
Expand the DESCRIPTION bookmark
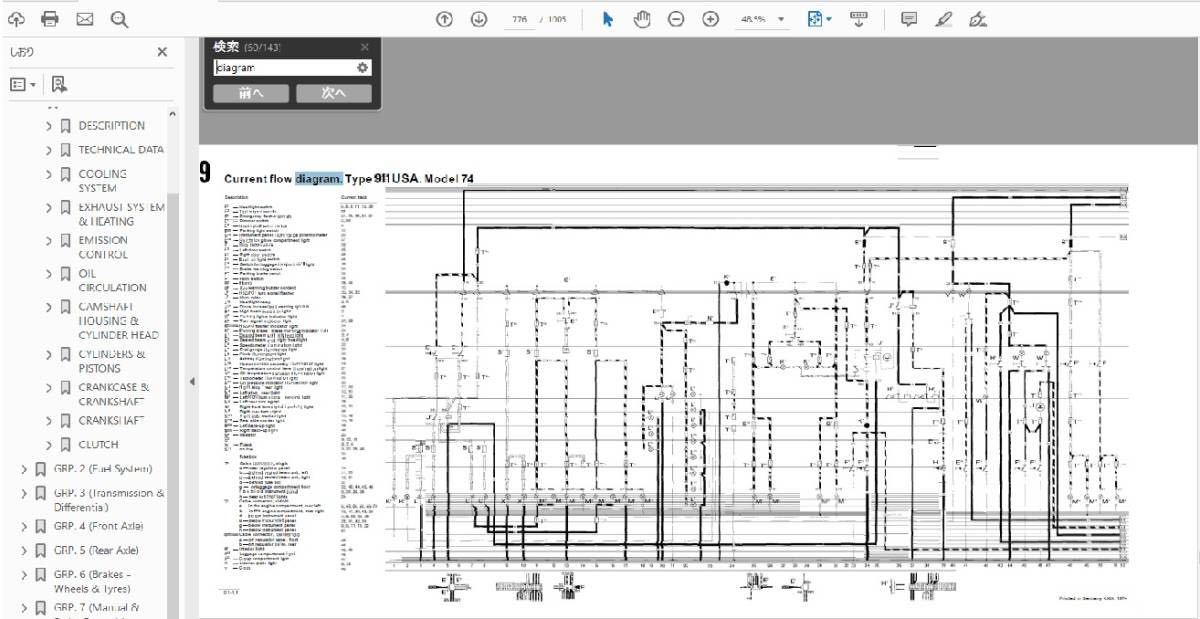(48, 126)
